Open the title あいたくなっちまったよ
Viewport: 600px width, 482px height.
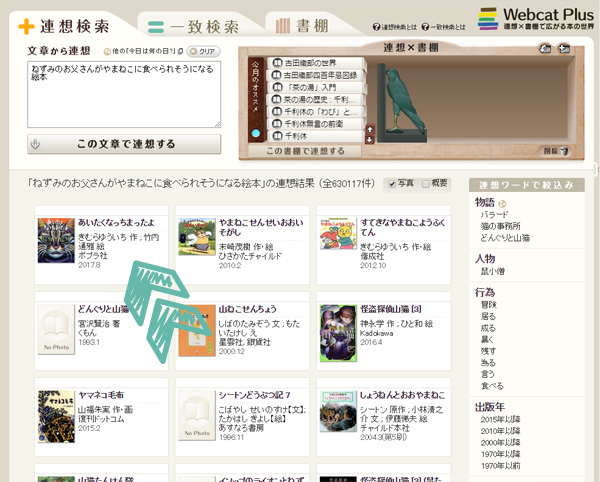tap(116, 222)
